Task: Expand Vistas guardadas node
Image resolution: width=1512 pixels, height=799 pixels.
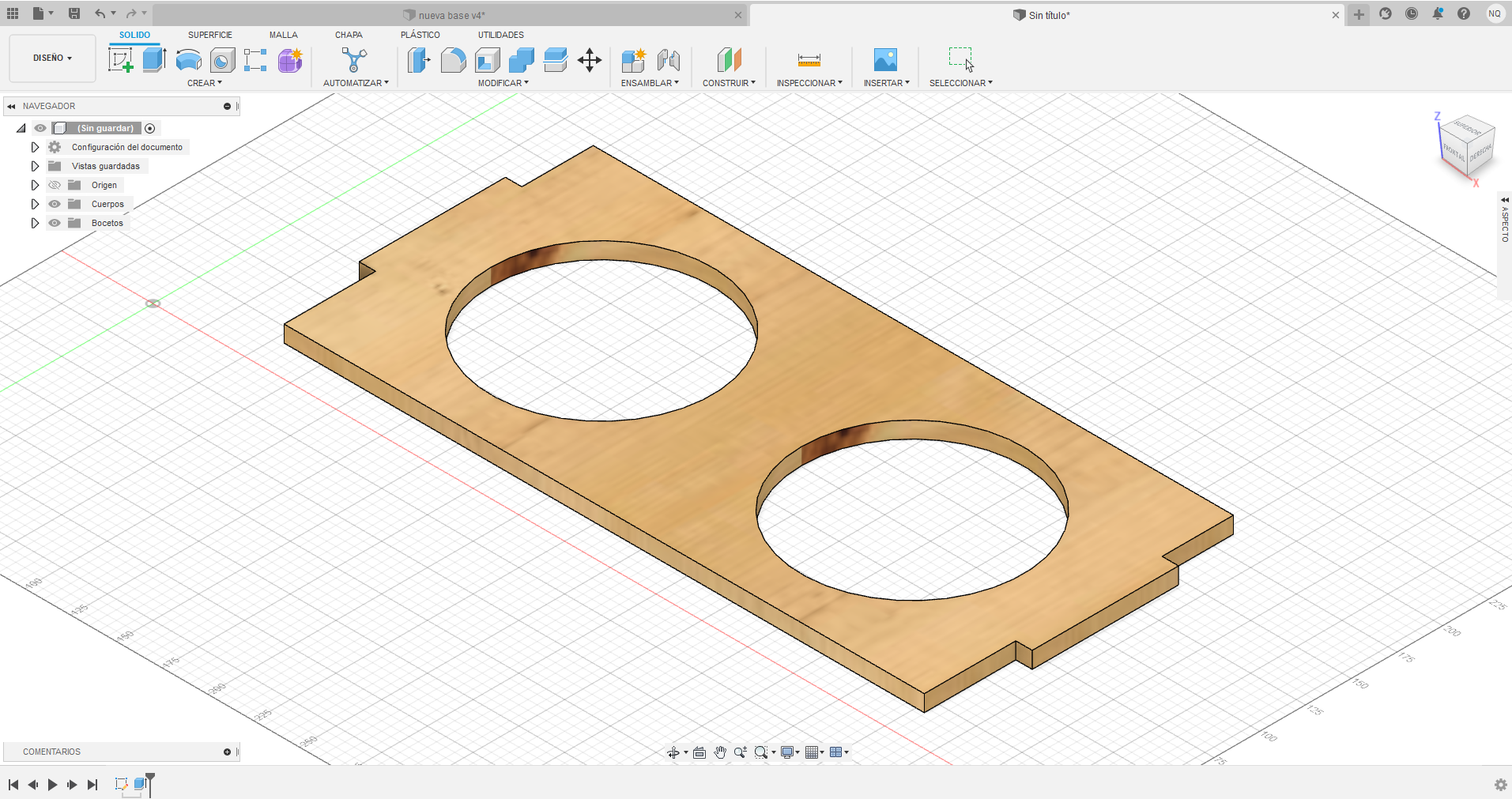Action: pyautogui.click(x=35, y=166)
